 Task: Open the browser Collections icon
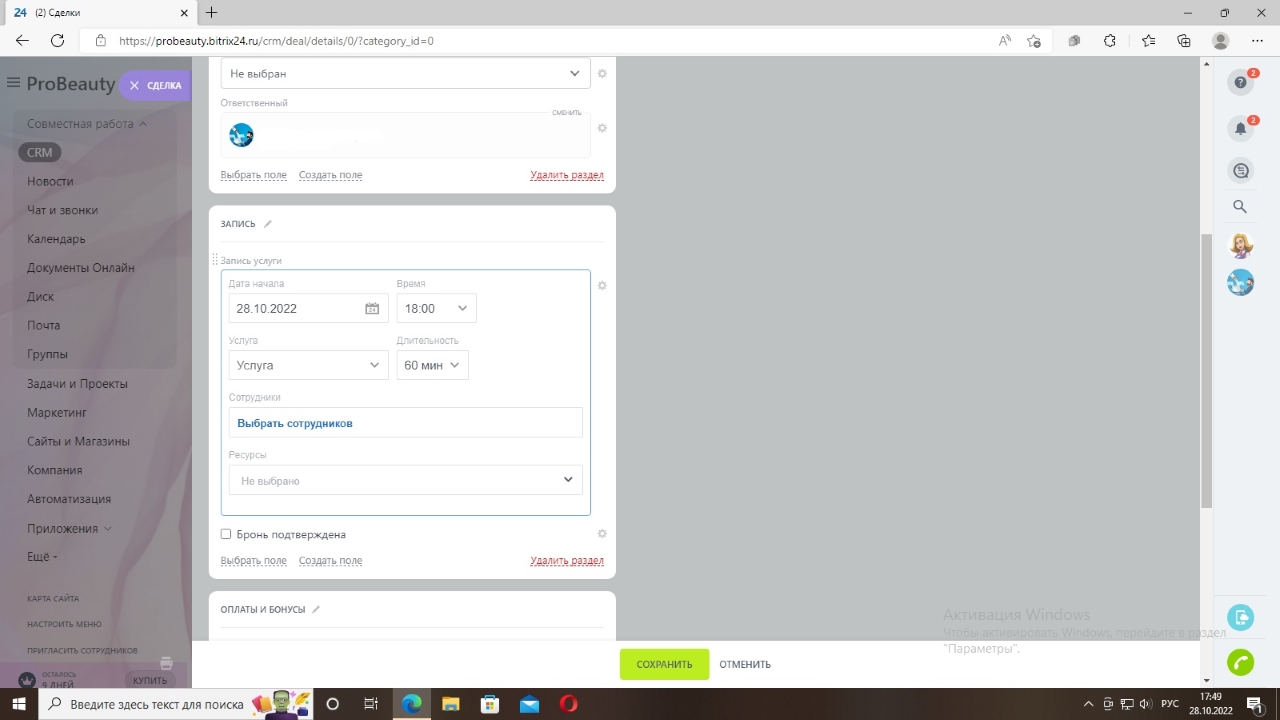pyautogui.click(x=1184, y=41)
